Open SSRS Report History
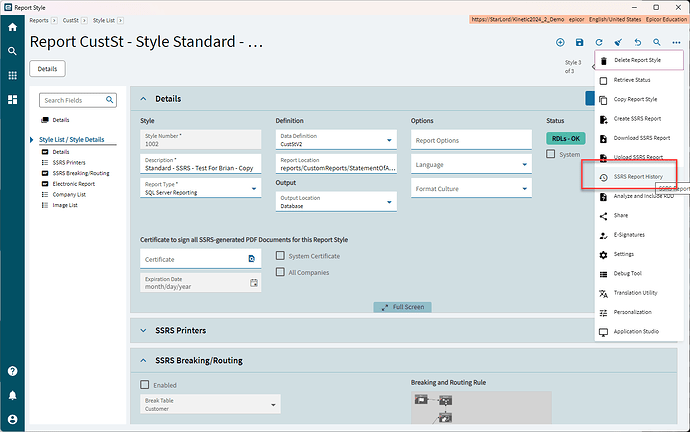This screenshot has height=432, width=690. pyautogui.click(x=639, y=177)
